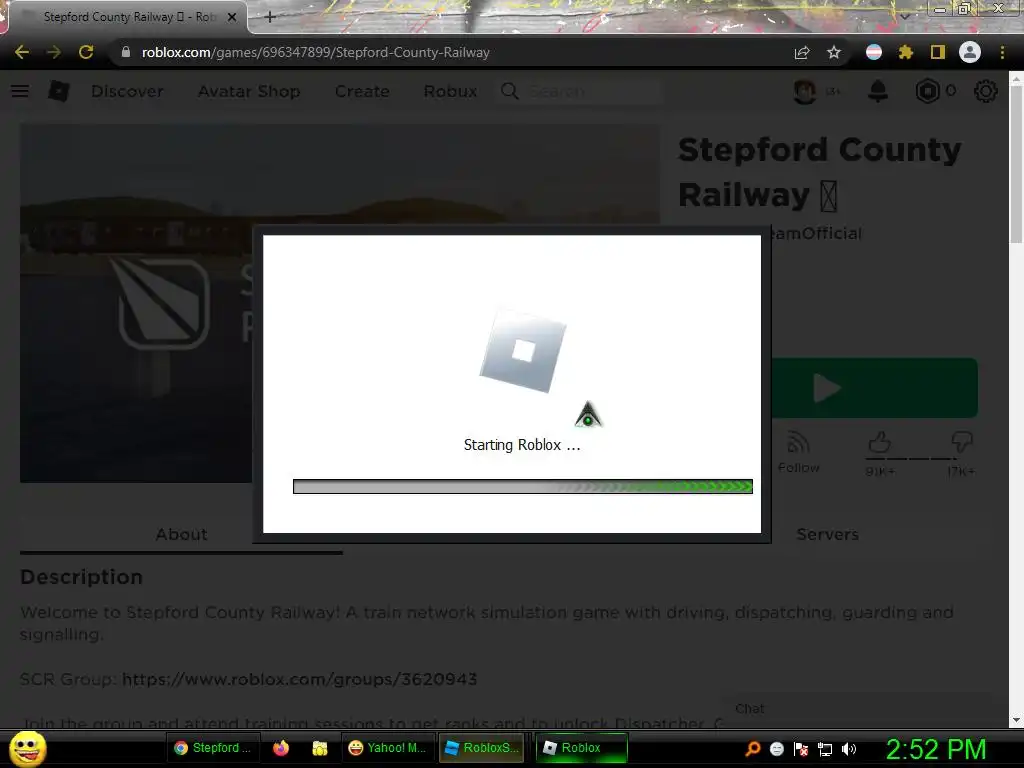
Task: Open the striped flag extension icon
Action: coord(874,52)
